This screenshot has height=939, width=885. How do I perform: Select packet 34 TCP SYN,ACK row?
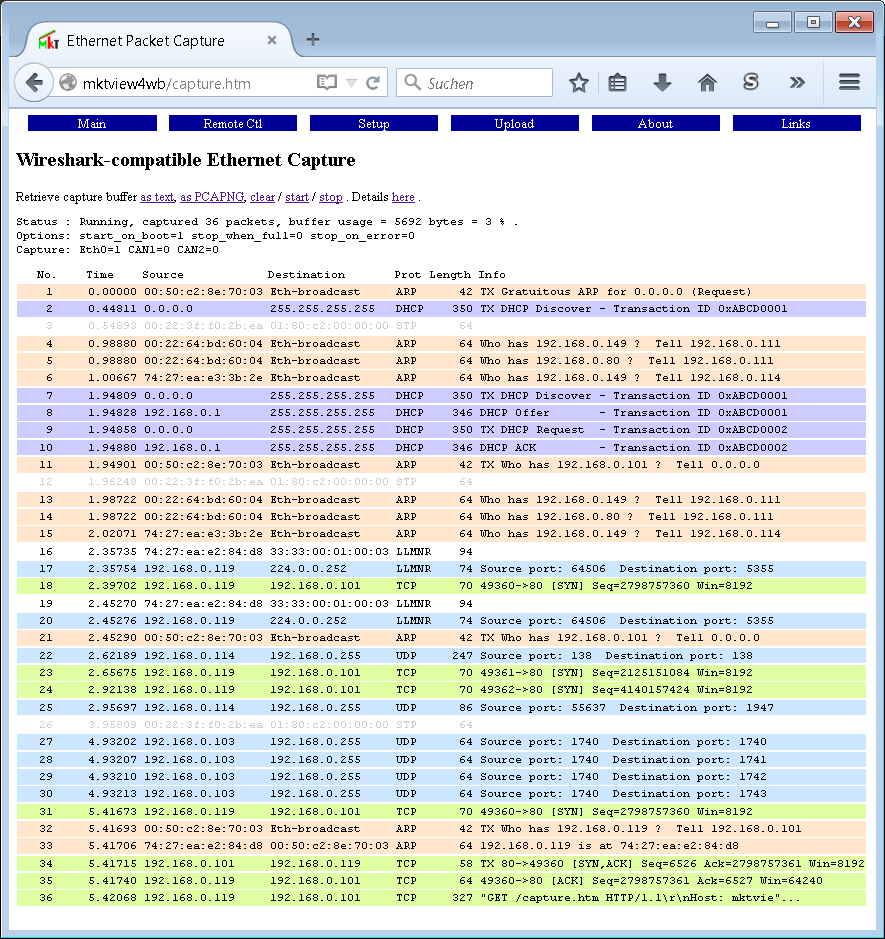[441, 864]
